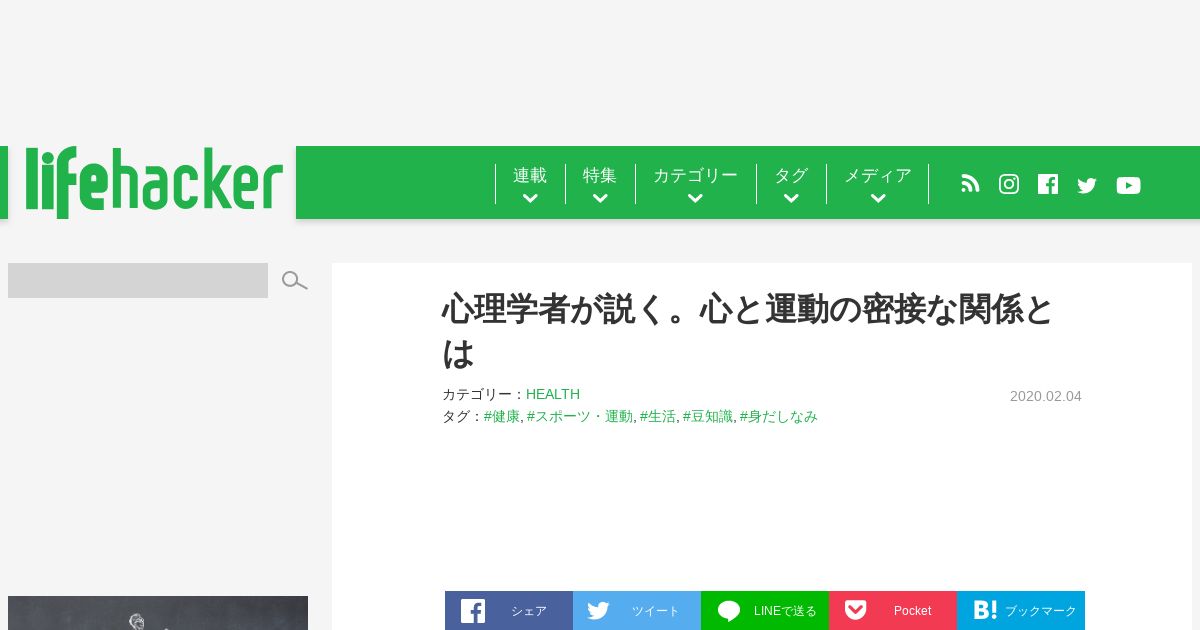Open the カテゴリー menu

tap(695, 176)
